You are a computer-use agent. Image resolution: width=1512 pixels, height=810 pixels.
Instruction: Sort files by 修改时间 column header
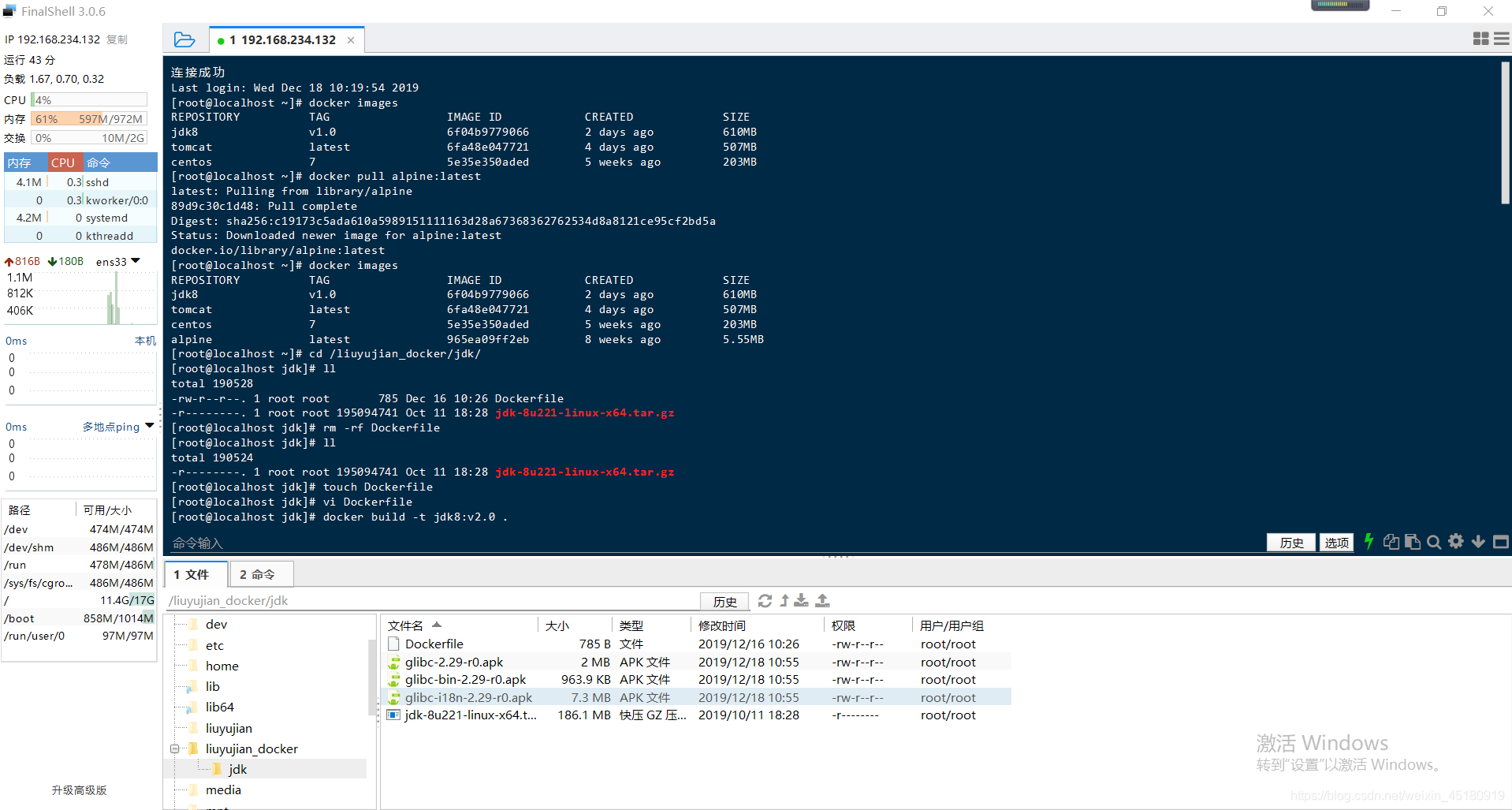[758, 625]
